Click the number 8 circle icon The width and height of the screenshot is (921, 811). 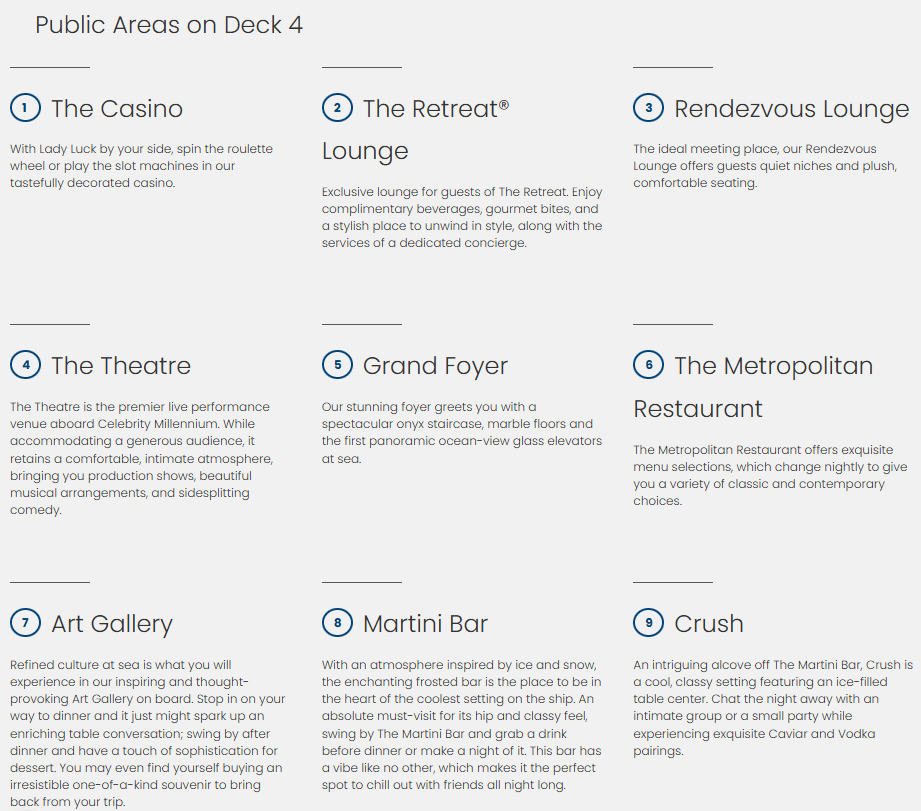(337, 623)
